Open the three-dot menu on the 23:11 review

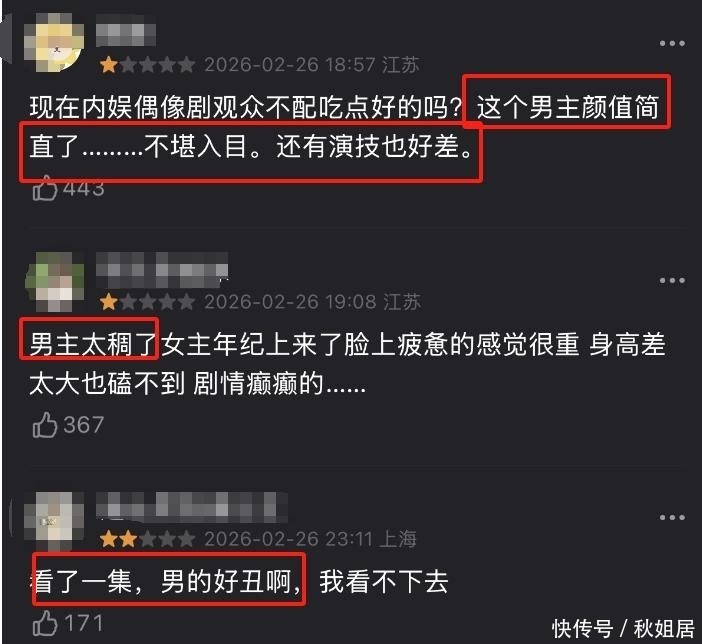pos(672,517)
